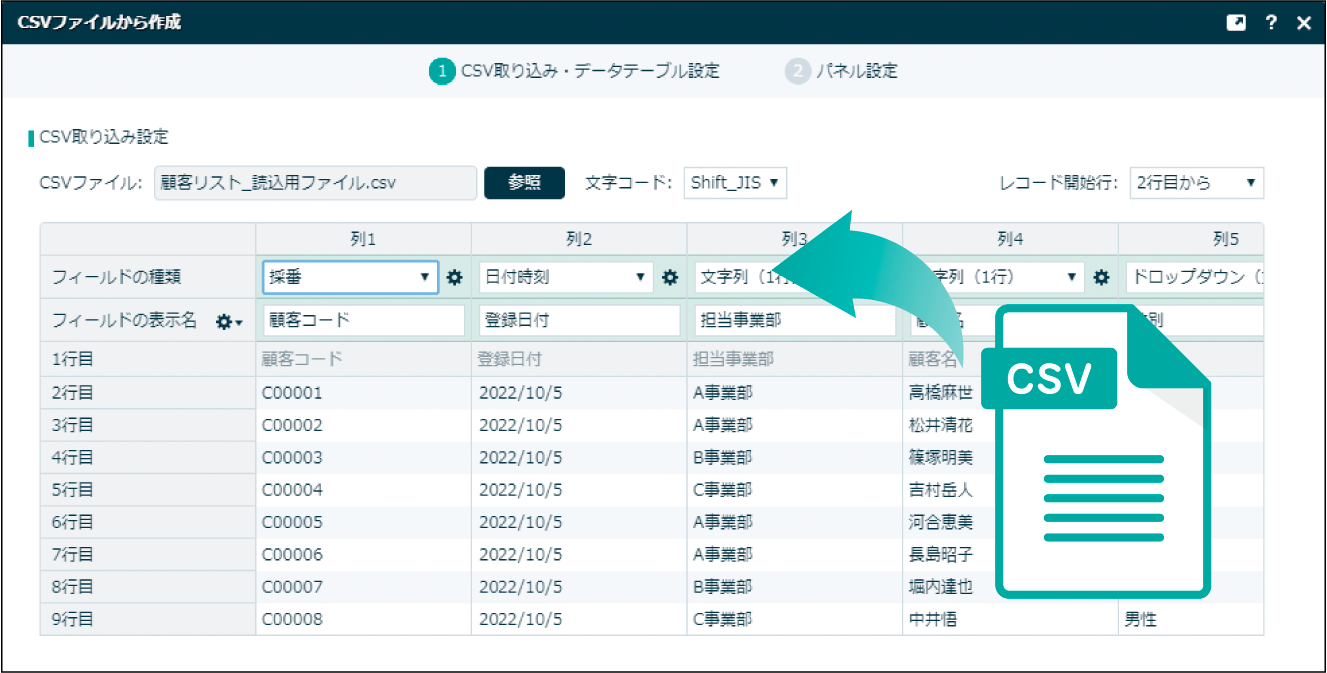Open the レコード開始行 dropdown

coord(1196,183)
